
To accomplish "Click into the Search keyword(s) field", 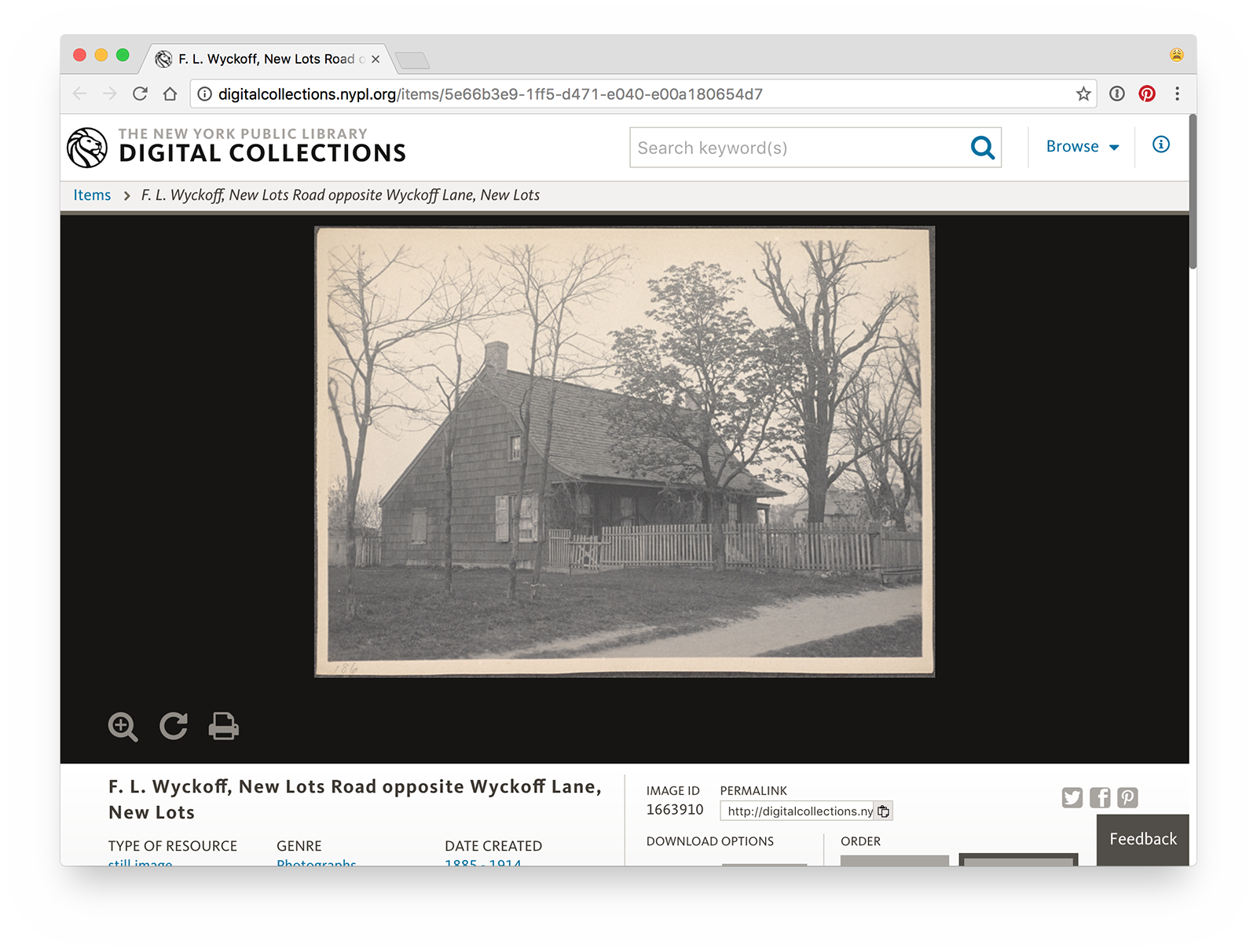I will [x=797, y=148].
